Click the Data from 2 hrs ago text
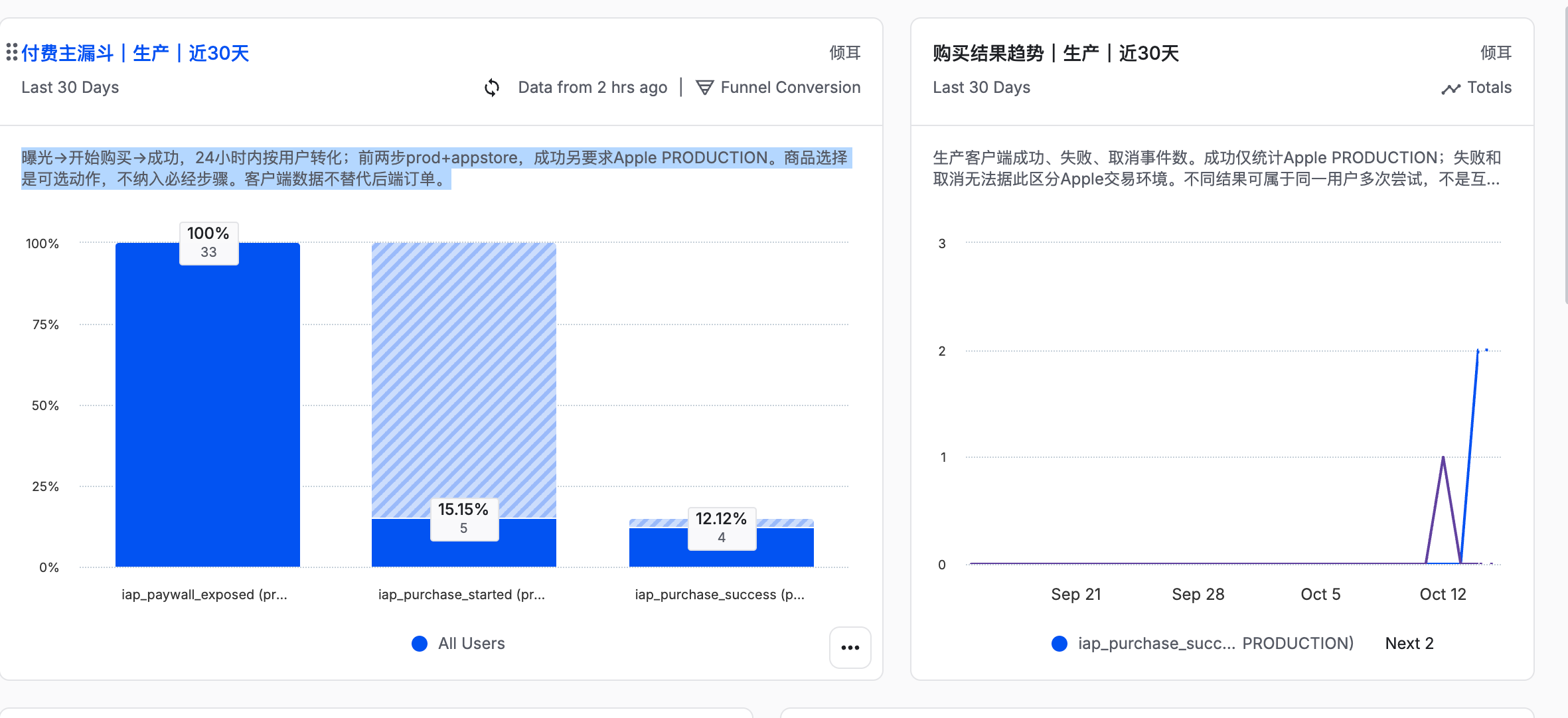The height and width of the screenshot is (718, 1568). (593, 88)
